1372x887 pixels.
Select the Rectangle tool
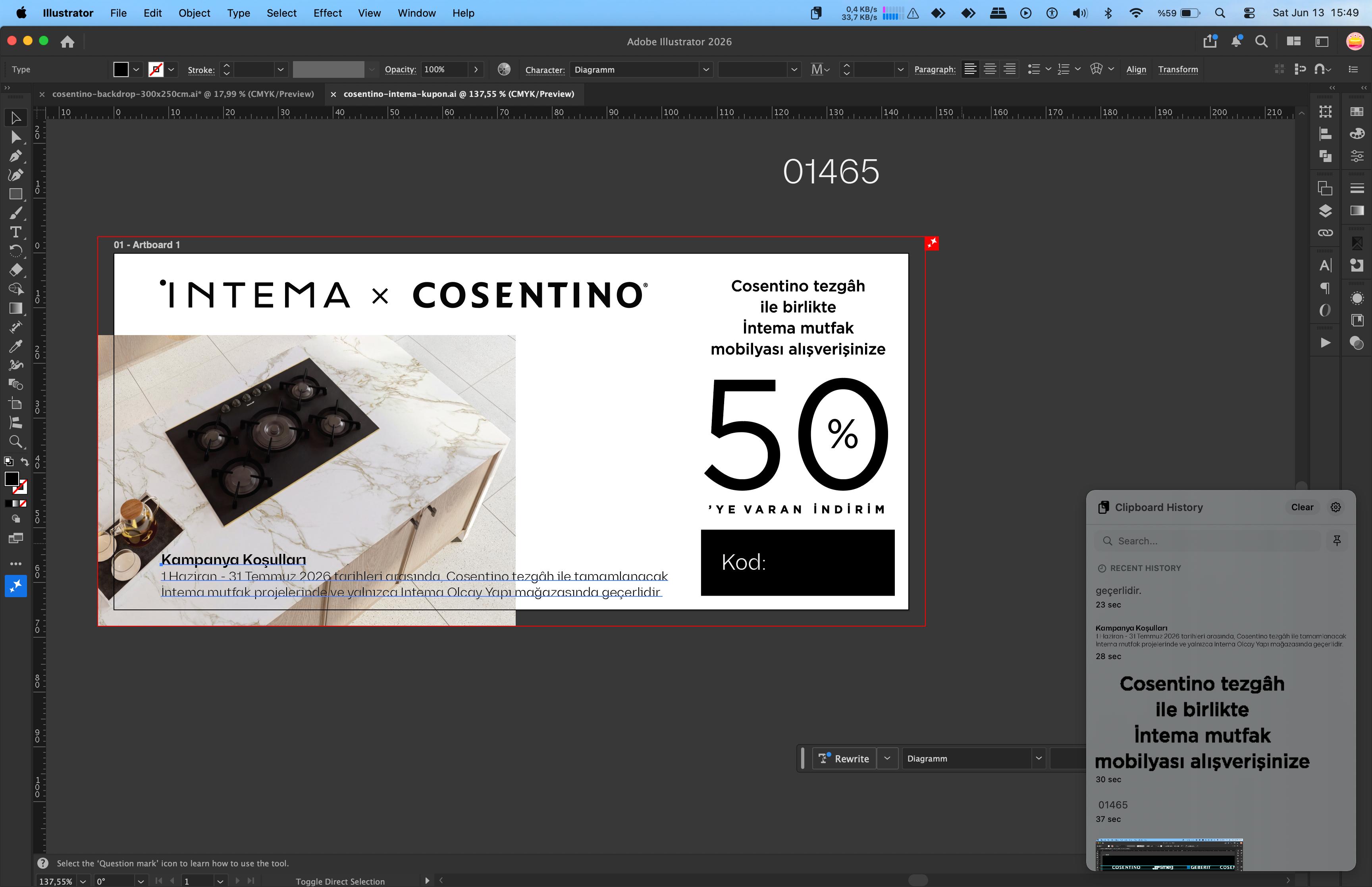(15, 194)
